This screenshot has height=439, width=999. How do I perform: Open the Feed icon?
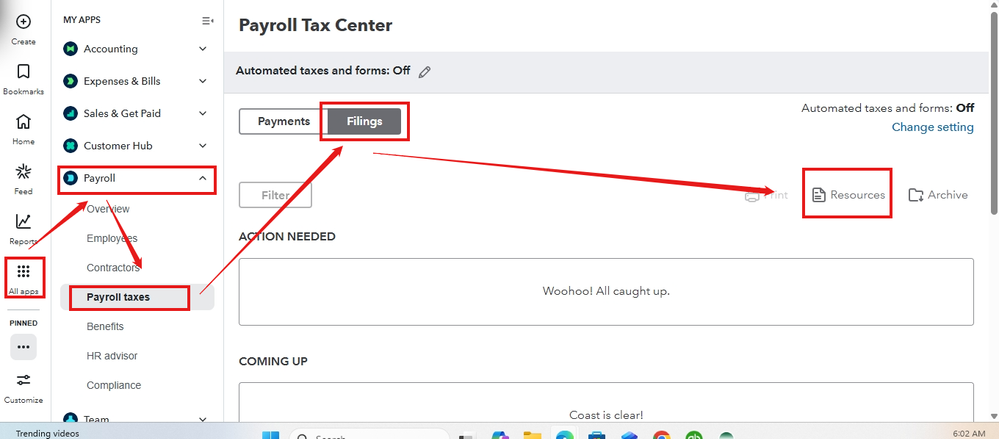click(x=23, y=171)
